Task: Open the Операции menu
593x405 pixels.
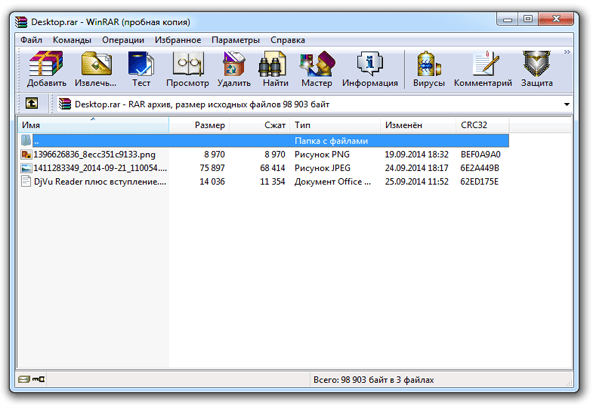Action: (x=123, y=40)
